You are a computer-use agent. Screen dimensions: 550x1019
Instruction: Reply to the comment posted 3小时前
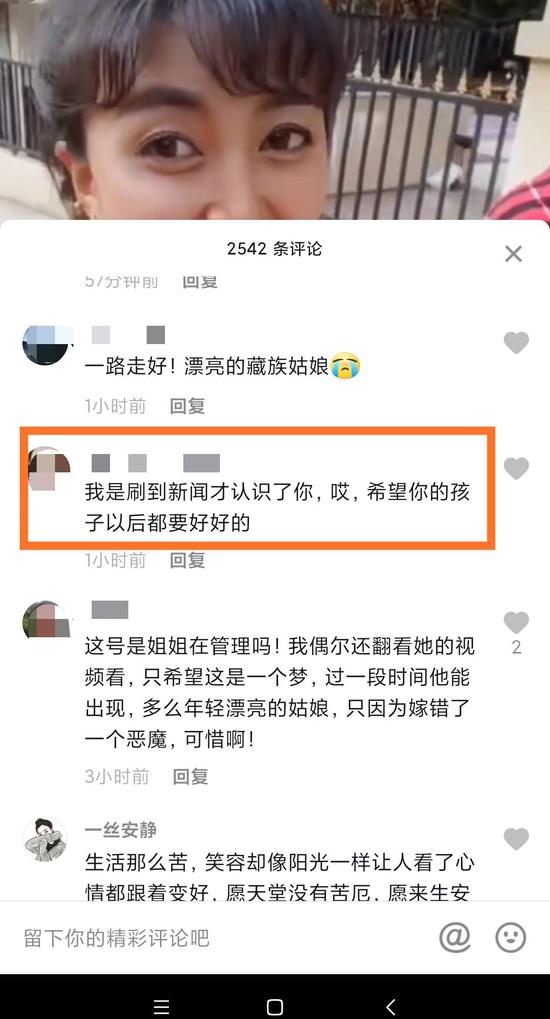(190, 777)
